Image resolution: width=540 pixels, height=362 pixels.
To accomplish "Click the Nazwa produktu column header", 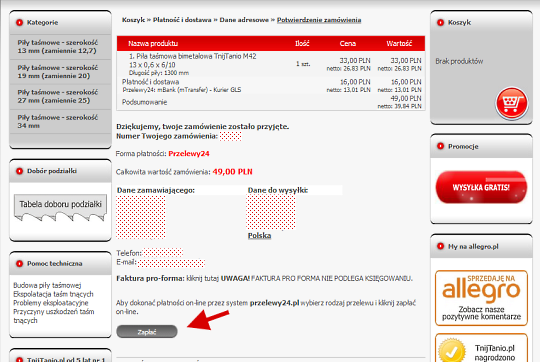I will pyautogui.click(x=153, y=43).
